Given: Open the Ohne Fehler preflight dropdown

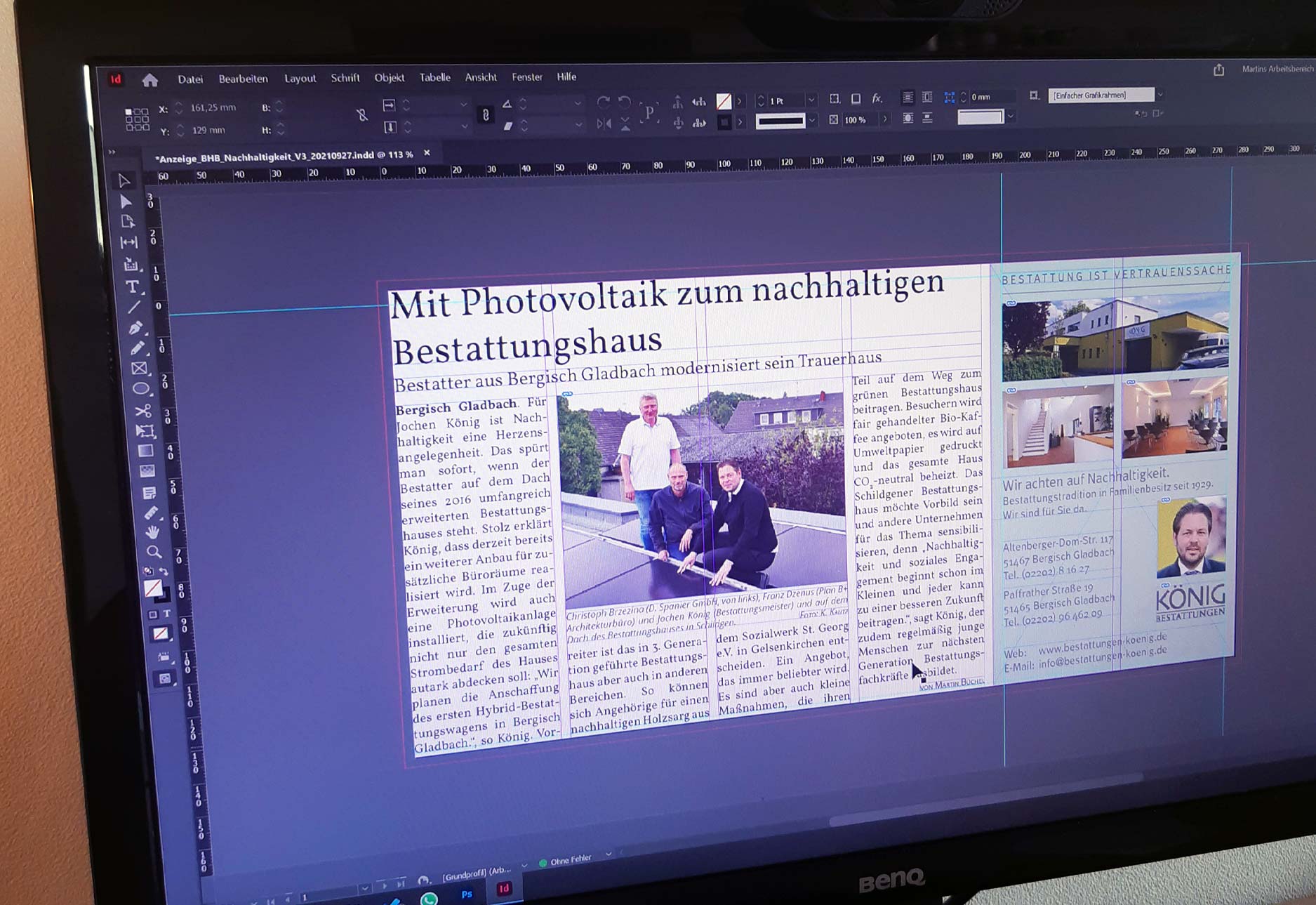Looking at the screenshot, I should (609, 854).
